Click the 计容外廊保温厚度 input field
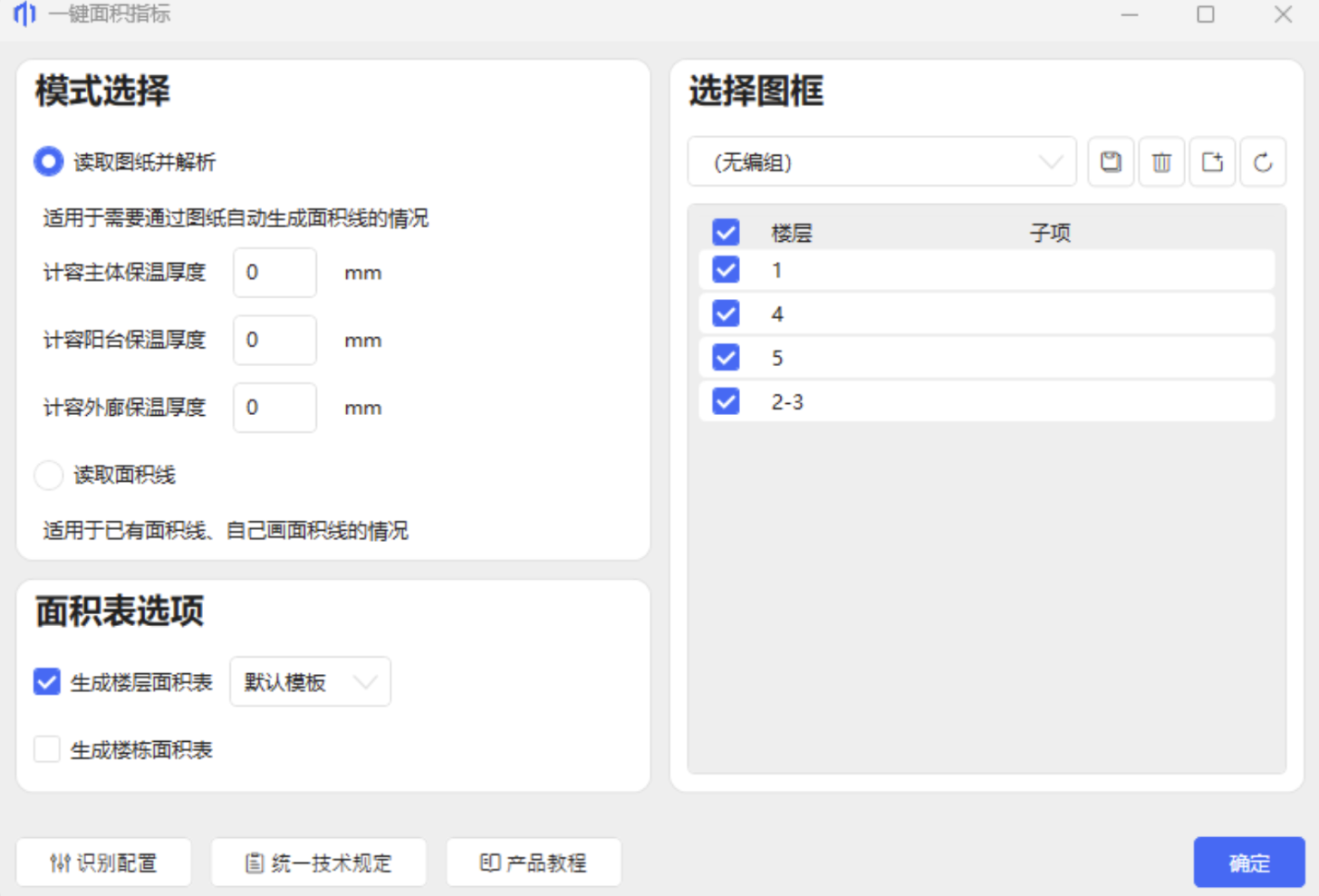Screen dimensions: 1319x896 click(x=274, y=408)
